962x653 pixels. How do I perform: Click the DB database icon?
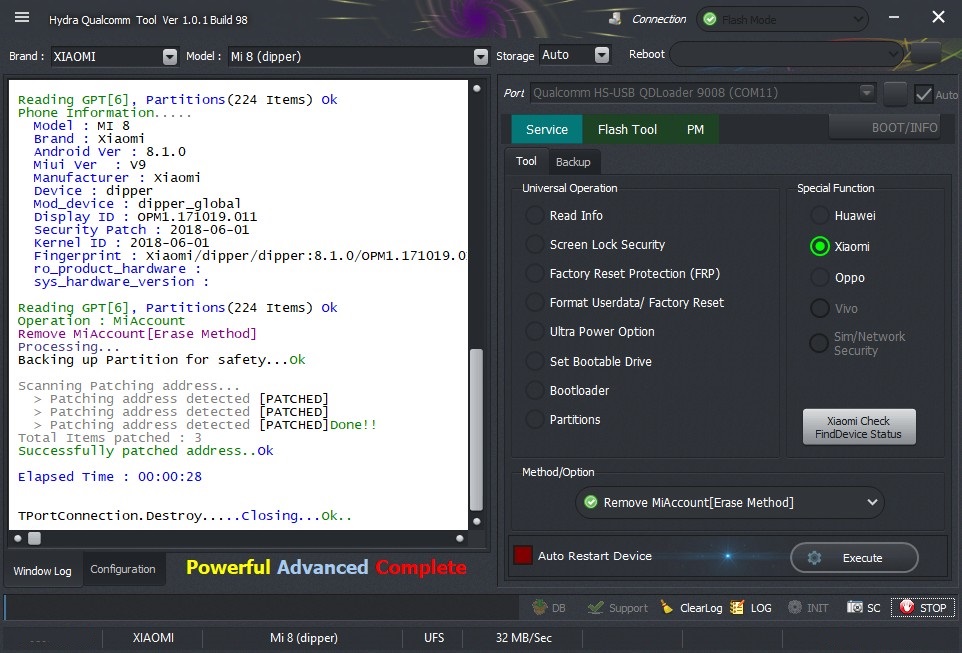click(x=540, y=608)
